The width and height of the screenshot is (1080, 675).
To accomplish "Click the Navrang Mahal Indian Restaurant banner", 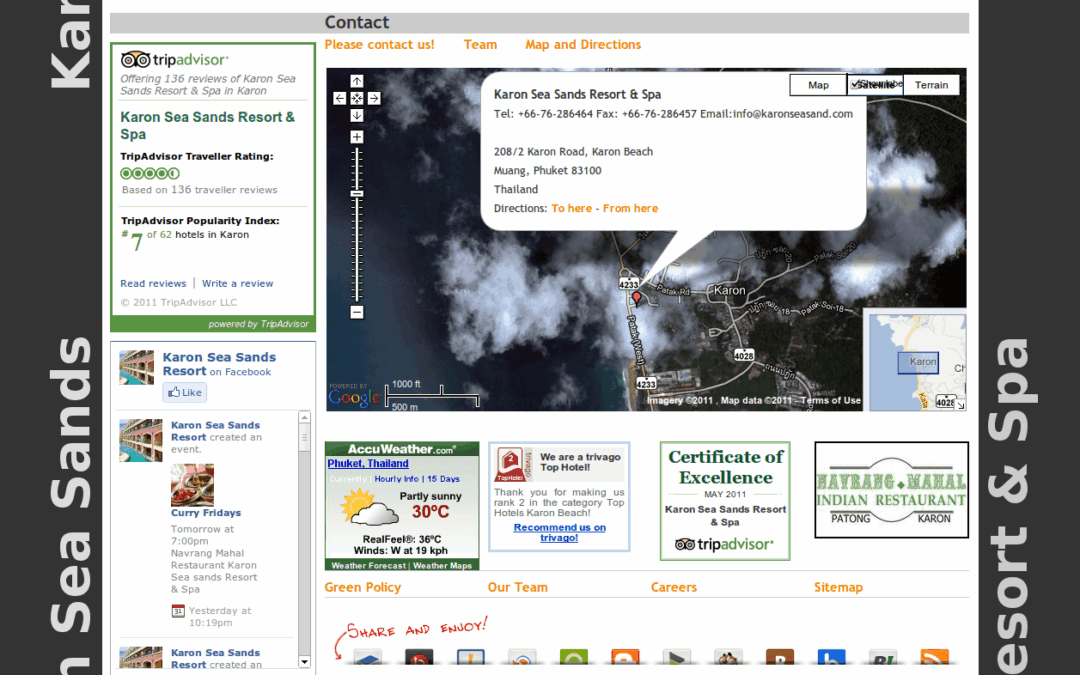I will pyautogui.click(x=891, y=490).
